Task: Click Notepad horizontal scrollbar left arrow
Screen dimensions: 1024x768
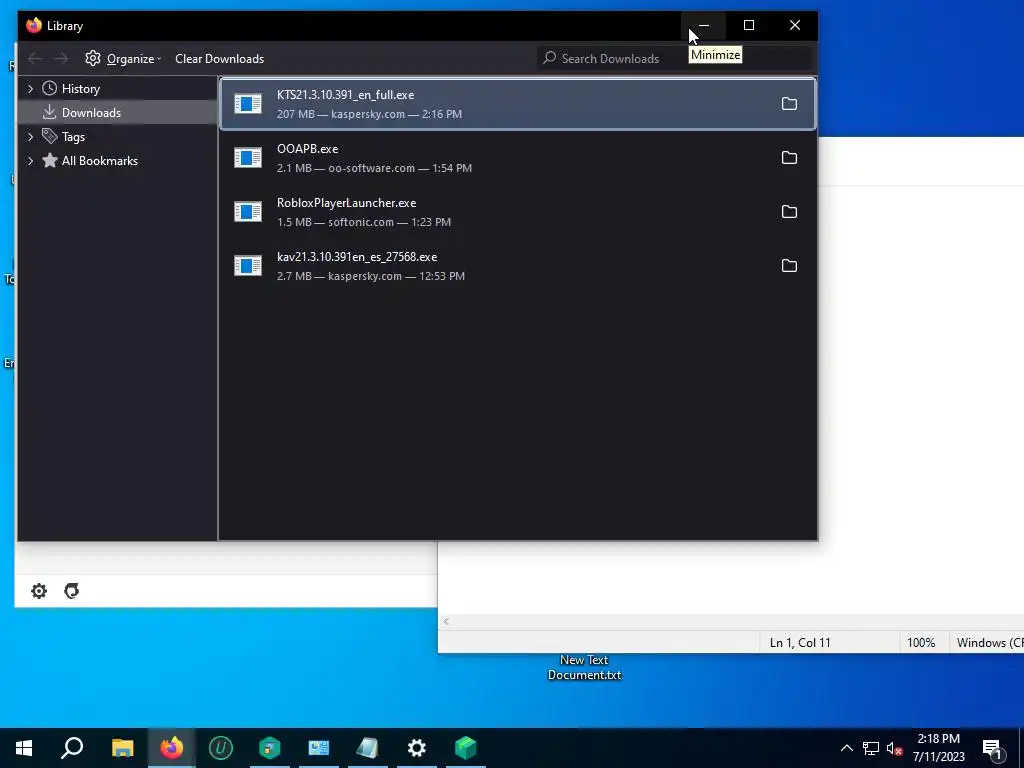Action: [x=446, y=621]
